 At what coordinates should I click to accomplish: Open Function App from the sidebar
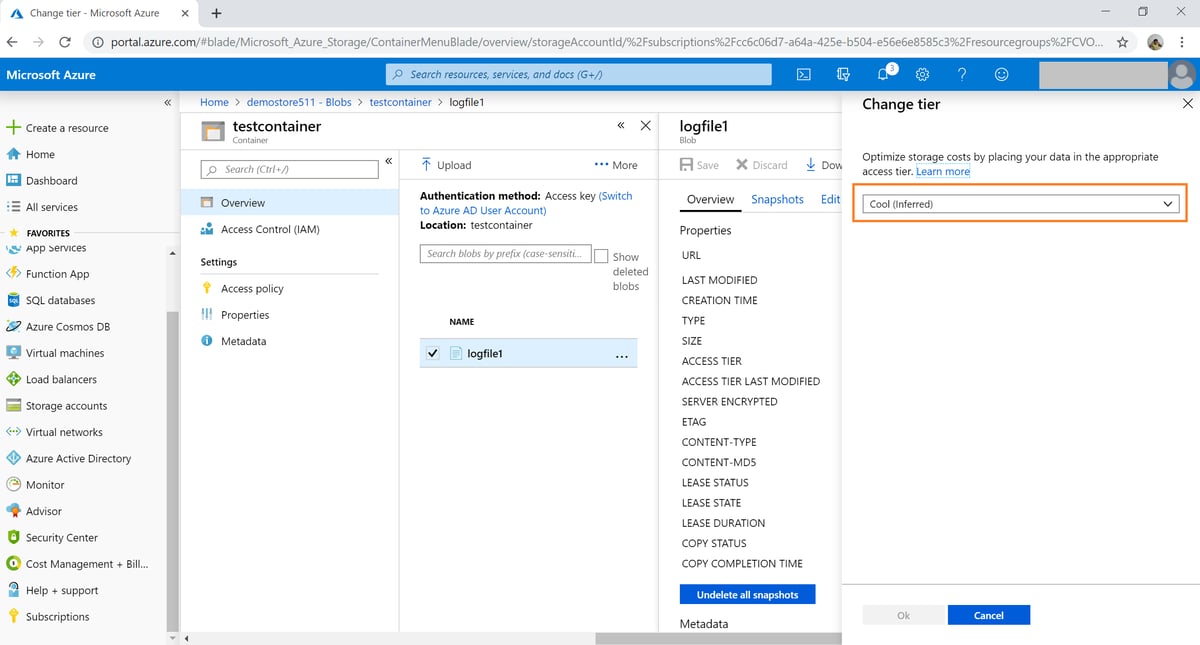pyautogui.click(x=58, y=274)
